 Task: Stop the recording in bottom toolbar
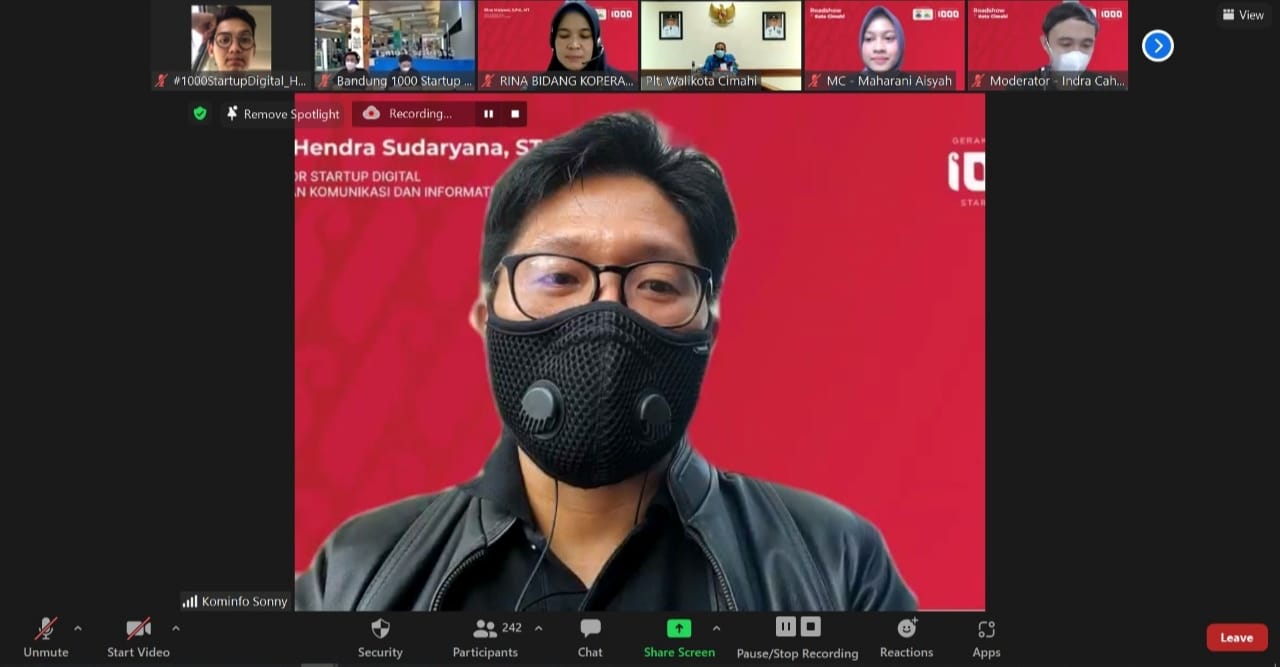(811, 627)
